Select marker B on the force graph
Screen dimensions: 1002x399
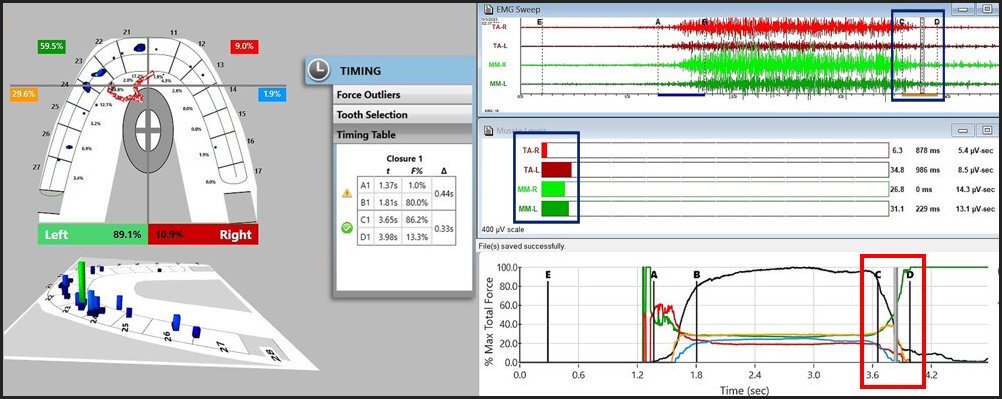point(697,275)
